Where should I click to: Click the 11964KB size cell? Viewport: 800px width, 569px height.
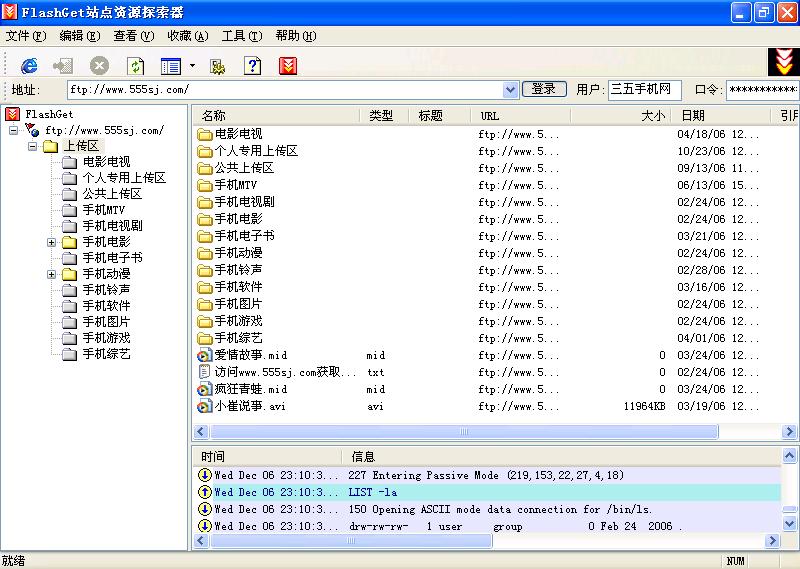(x=644, y=407)
